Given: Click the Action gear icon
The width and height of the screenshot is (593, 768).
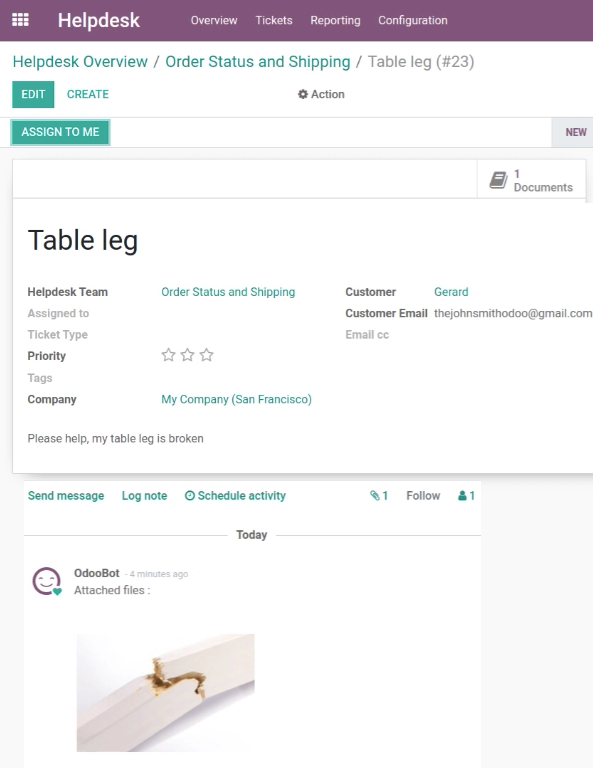Looking at the screenshot, I should click(x=303, y=94).
